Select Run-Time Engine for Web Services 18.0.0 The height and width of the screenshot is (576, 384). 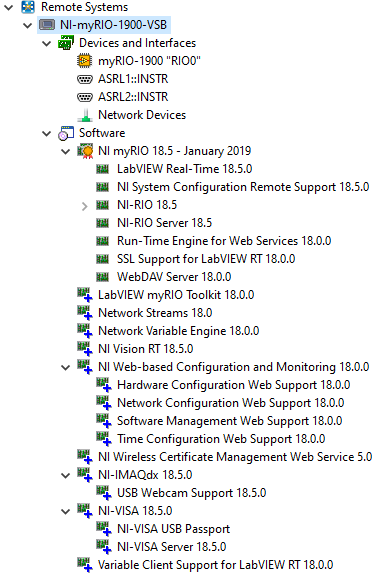[x=224, y=241]
